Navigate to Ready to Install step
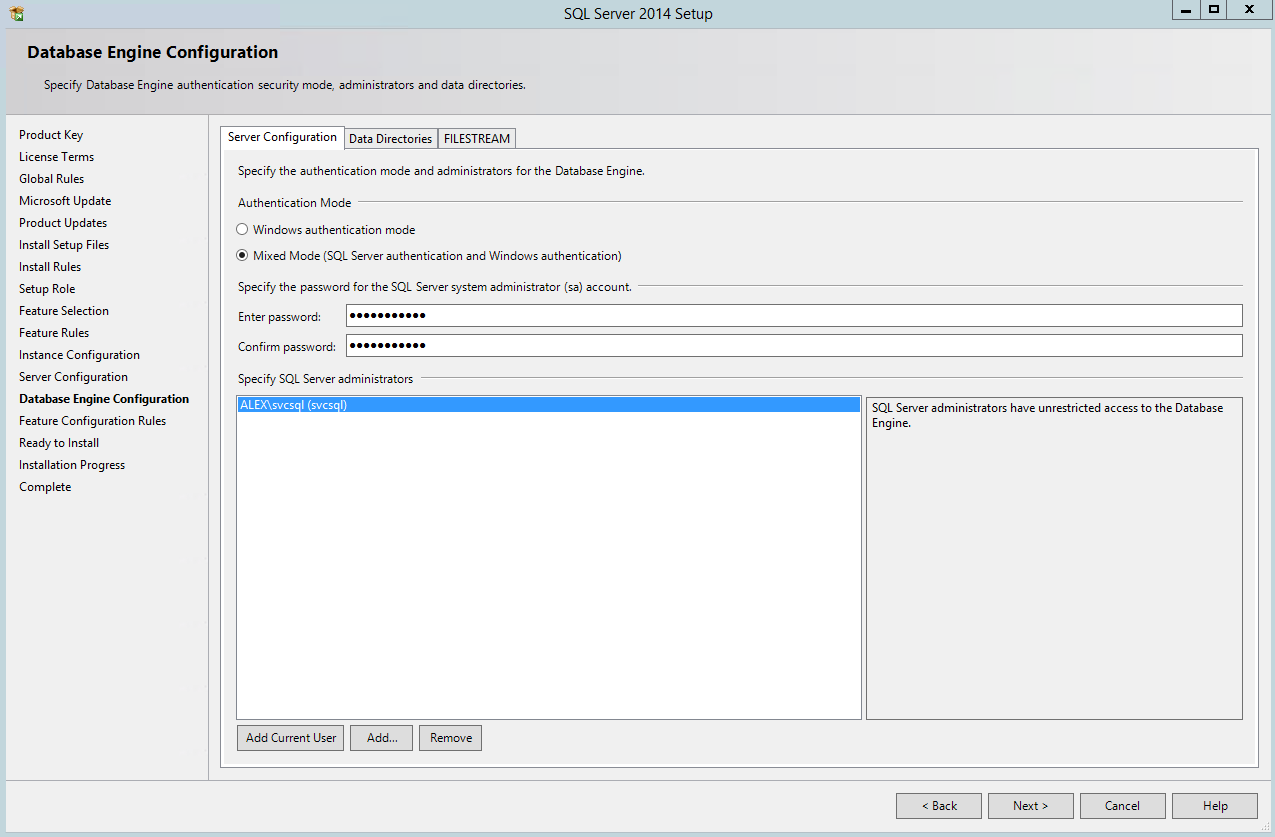 click(x=58, y=442)
